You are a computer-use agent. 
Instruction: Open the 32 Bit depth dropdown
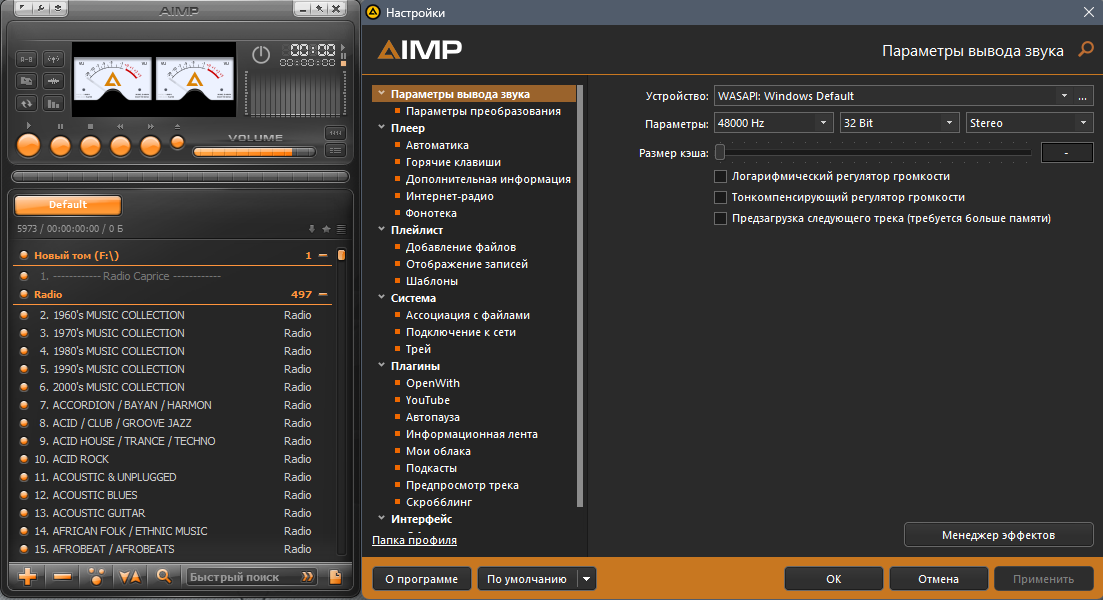click(x=900, y=123)
